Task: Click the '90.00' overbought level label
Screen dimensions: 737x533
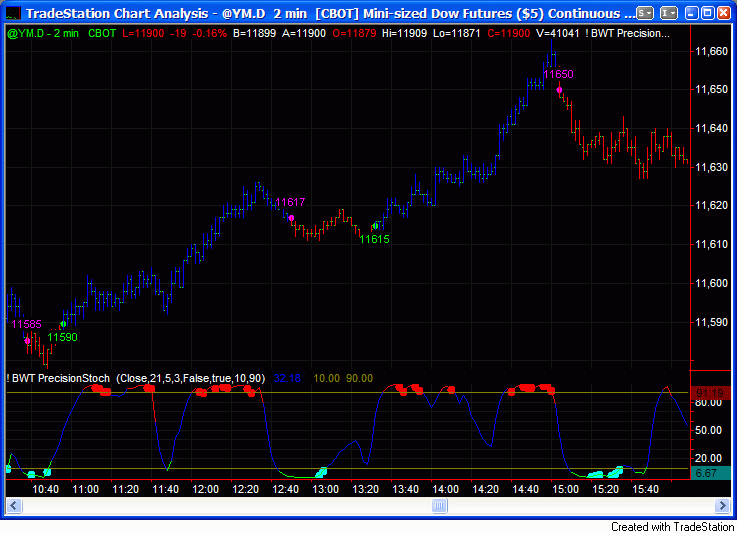Action: (x=360, y=378)
